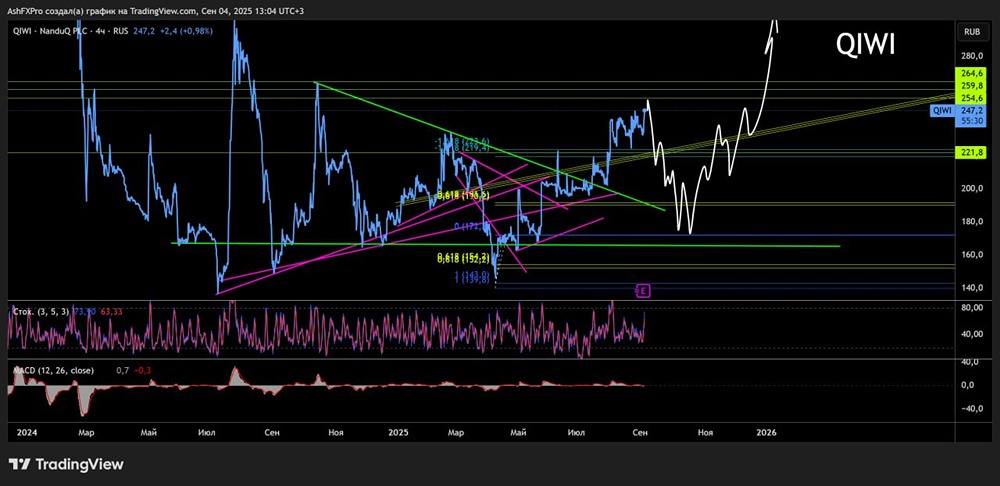Click the 140,0 price scale value
Viewport: 1000px width, 486px height.
pos(973,288)
